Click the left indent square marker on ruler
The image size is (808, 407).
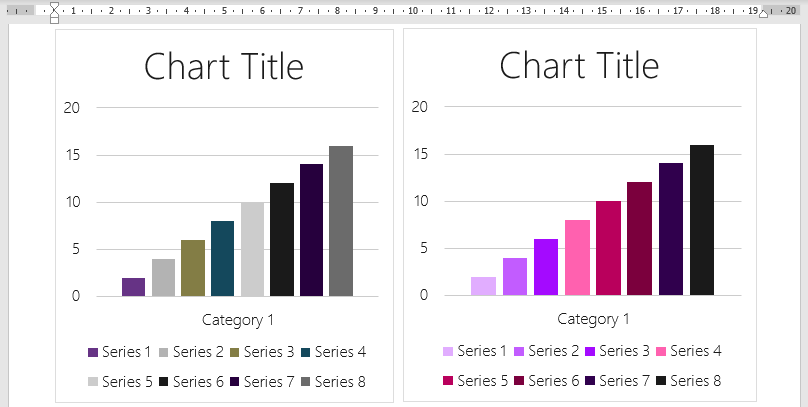tap(54, 20)
